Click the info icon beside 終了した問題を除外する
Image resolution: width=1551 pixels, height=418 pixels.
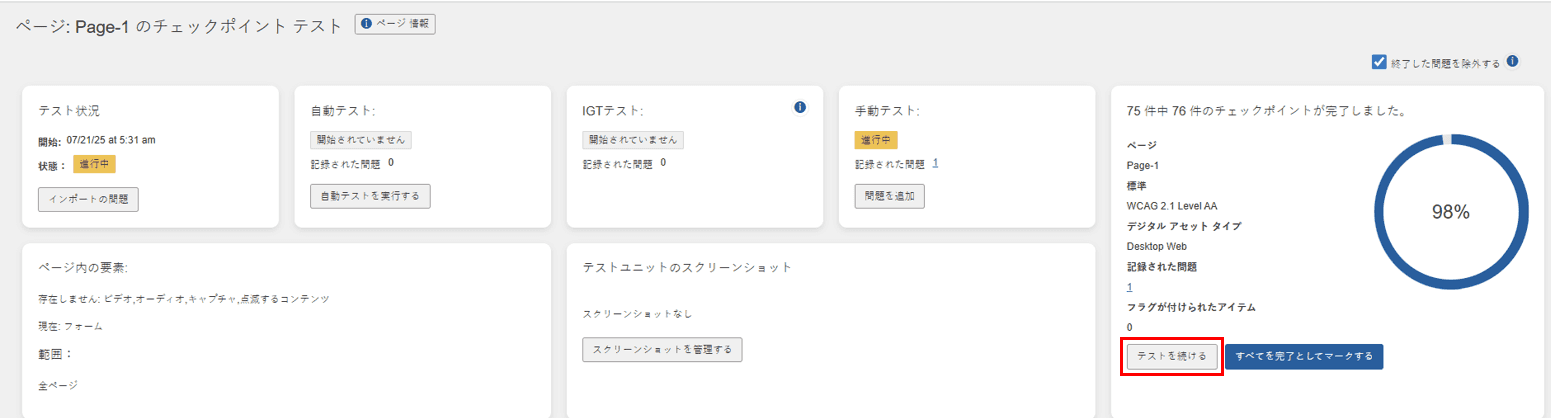tap(1512, 61)
